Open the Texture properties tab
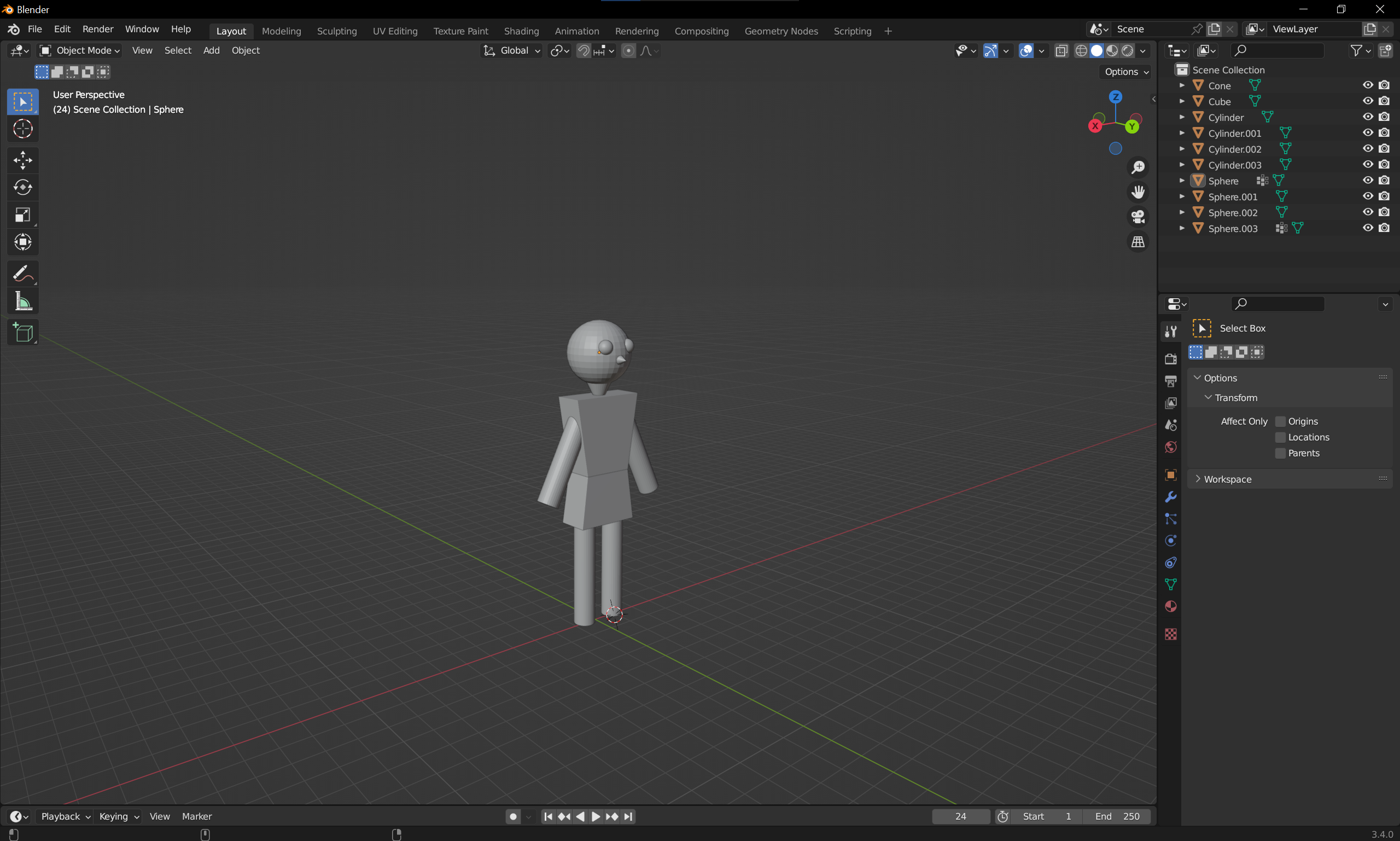The height and width of the screenshot is (841, 1400). click(x=1171, y=634)
